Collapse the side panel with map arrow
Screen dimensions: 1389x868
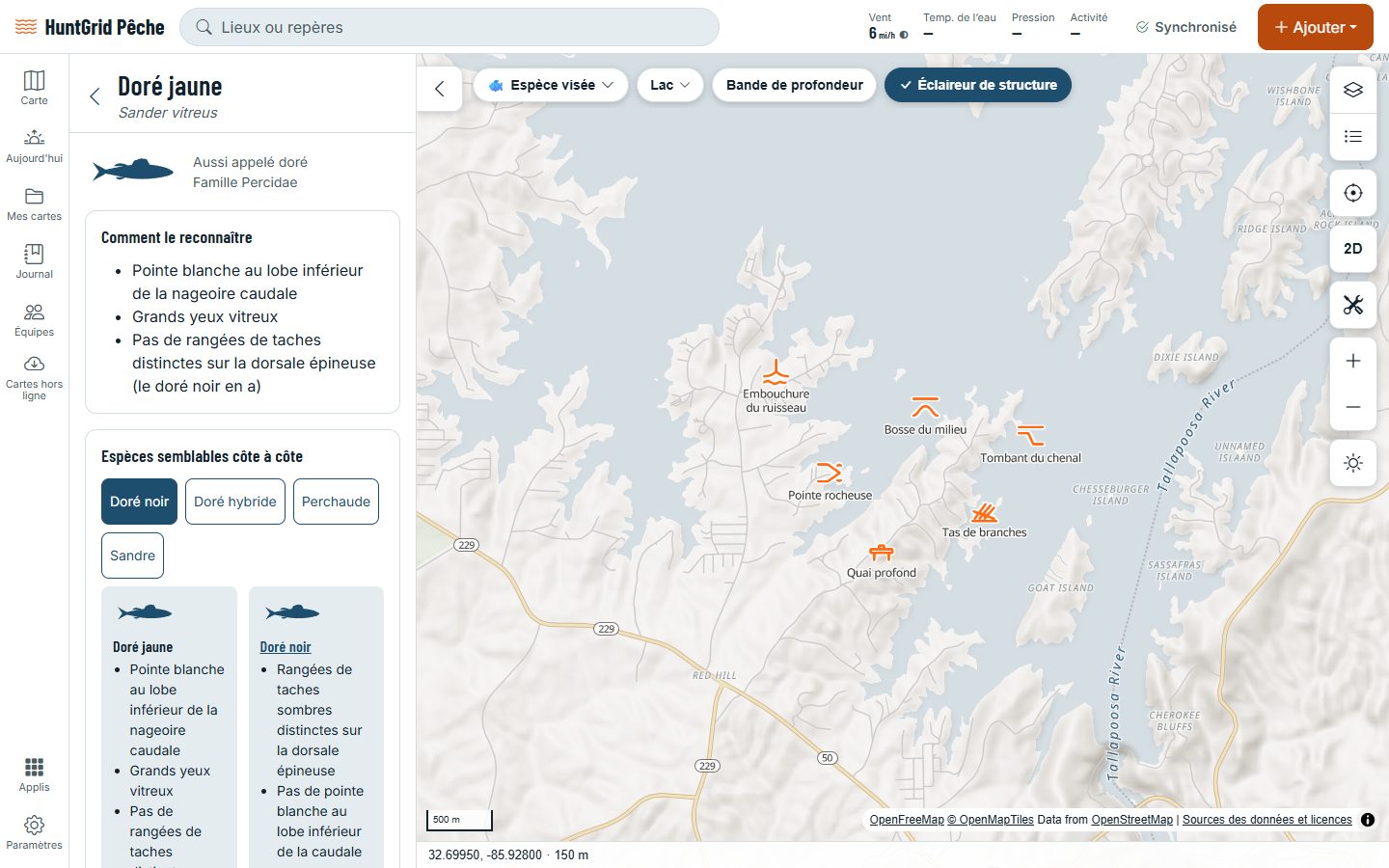pyautogui.click(x=440, y=89)
